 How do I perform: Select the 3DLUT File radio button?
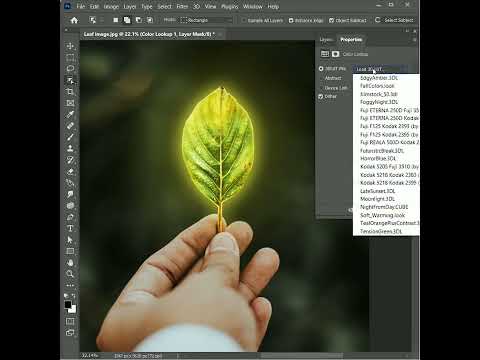click(321, 69)
